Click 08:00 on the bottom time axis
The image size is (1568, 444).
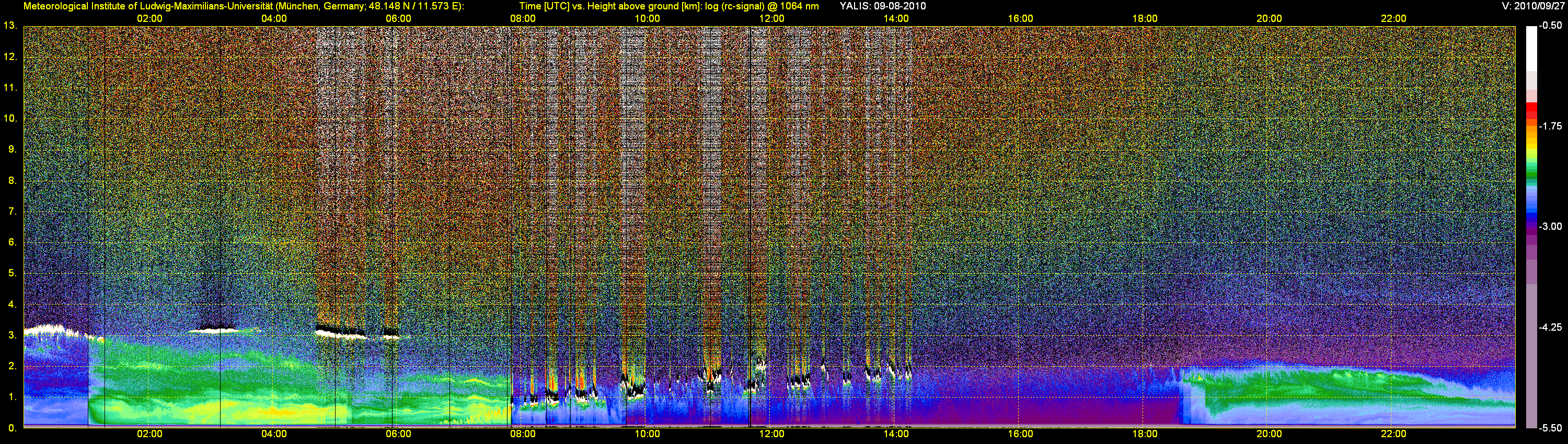point(523,434)
